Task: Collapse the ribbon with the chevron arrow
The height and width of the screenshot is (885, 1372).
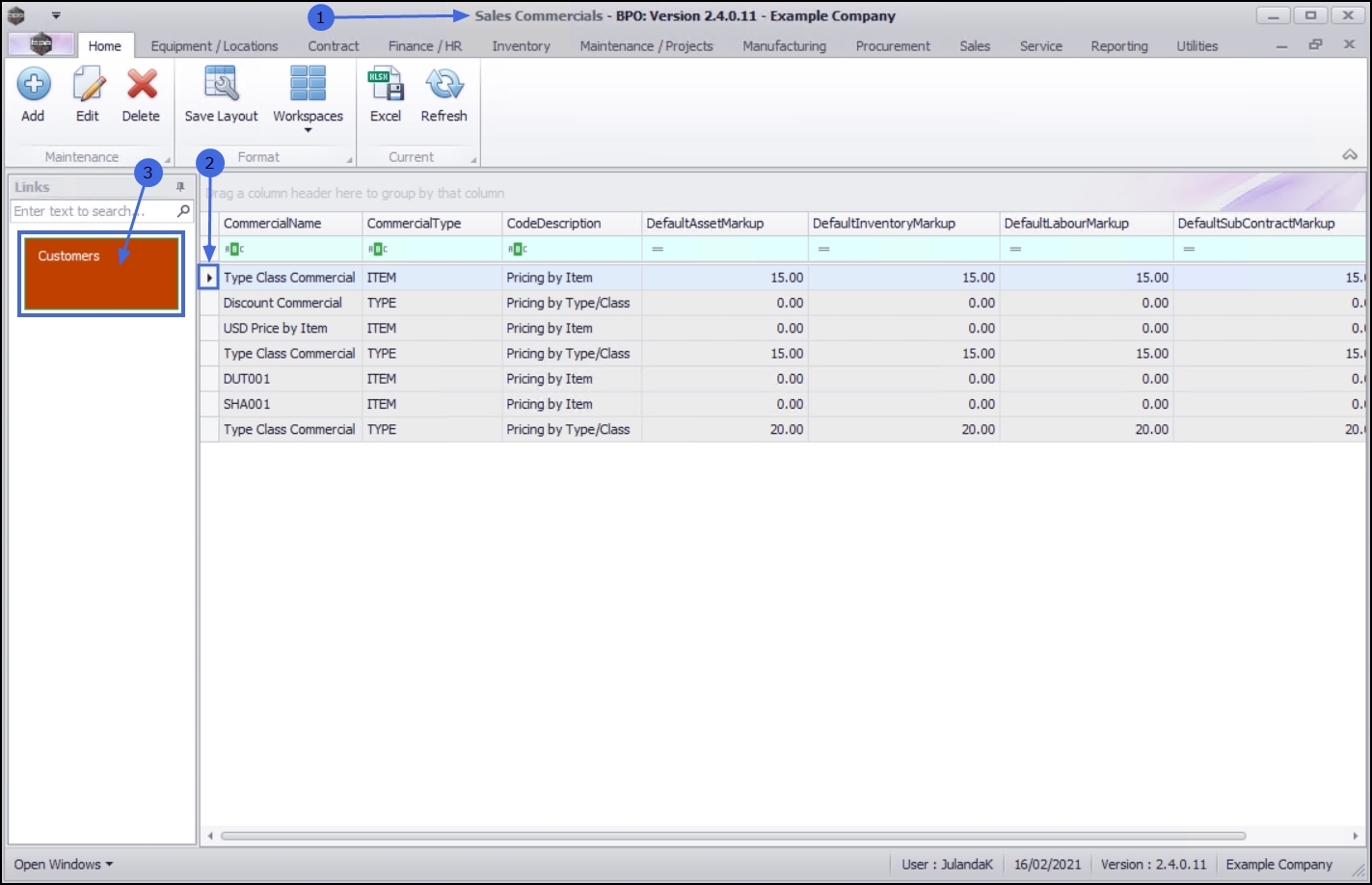Action: [1350, 155]
